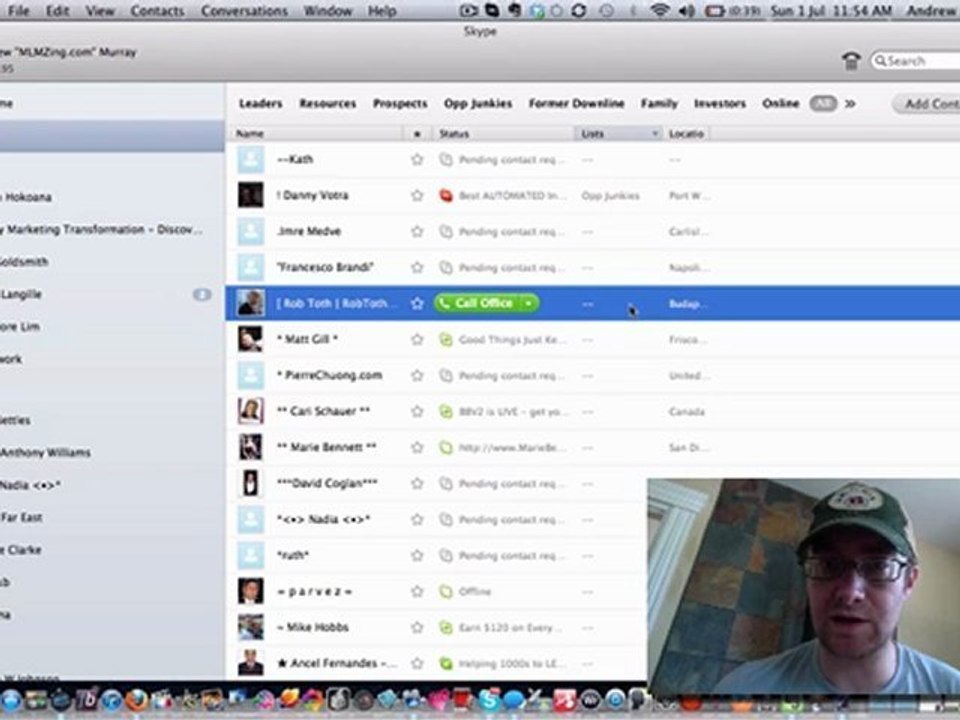Image resolution: width=960 pixels, height=720 pixels.
Task: Open the View menu
Action: tap(100, 10)
